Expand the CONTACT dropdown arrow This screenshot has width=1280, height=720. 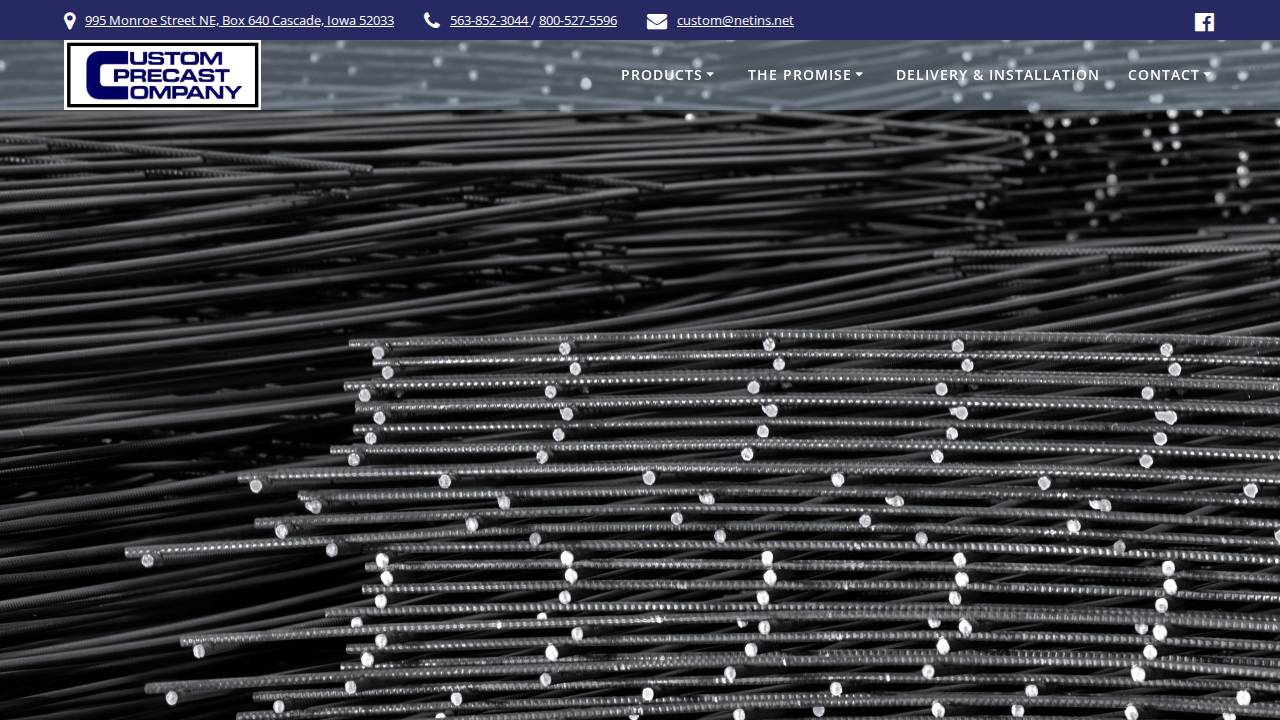coord(1208,74)
